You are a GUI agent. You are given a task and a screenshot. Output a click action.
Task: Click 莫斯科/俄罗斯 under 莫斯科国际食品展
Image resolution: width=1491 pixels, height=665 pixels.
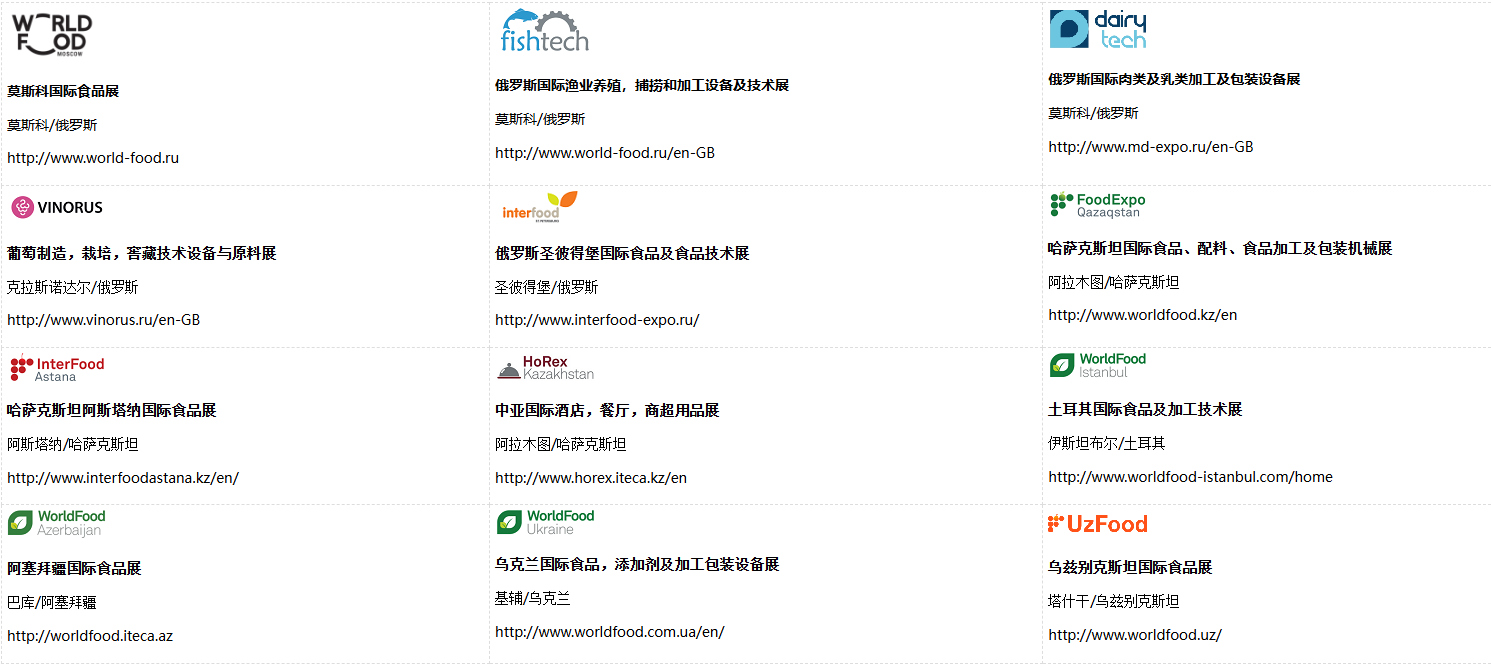click(52, 126)
